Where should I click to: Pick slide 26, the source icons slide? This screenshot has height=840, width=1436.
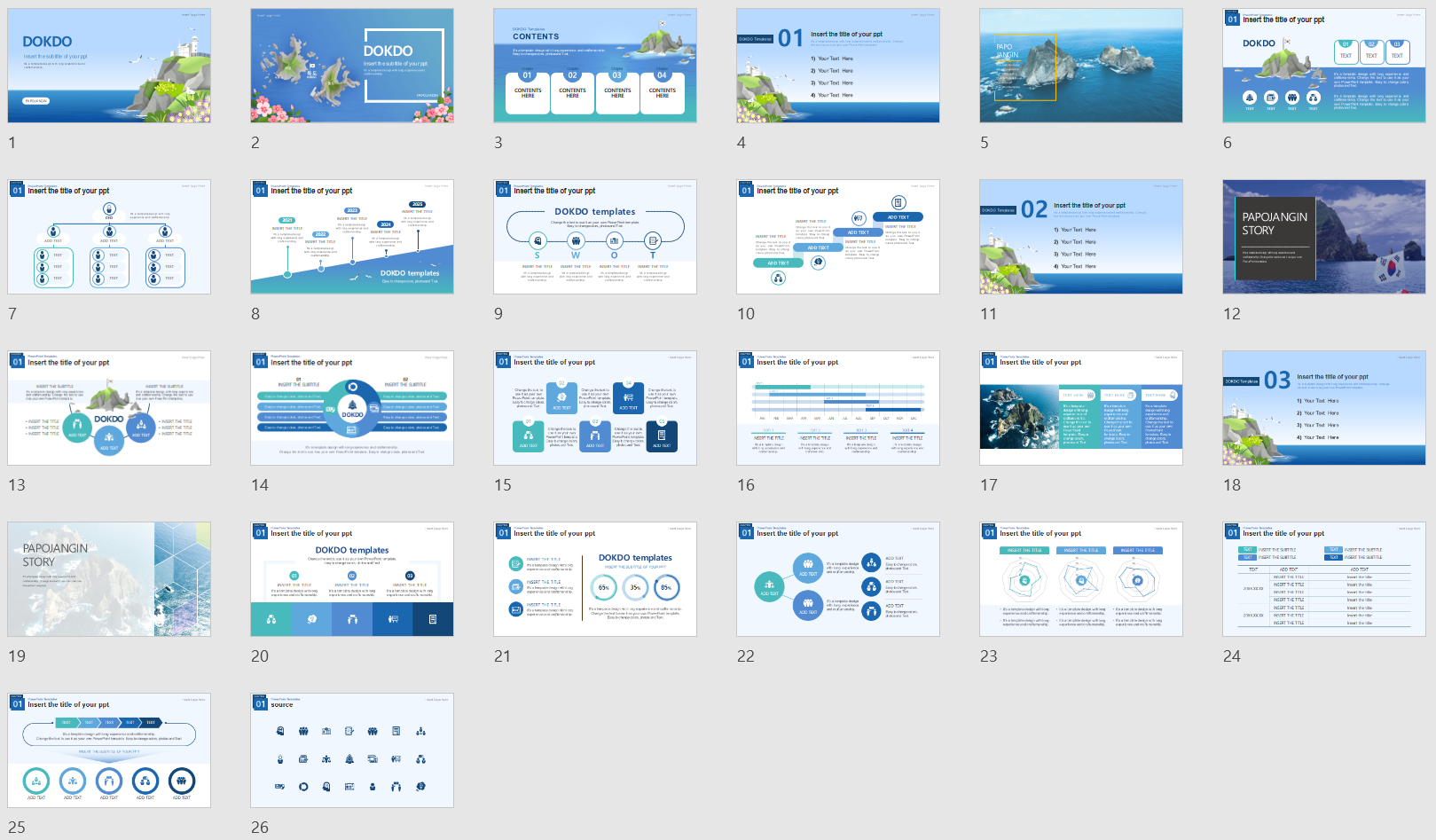352,750
